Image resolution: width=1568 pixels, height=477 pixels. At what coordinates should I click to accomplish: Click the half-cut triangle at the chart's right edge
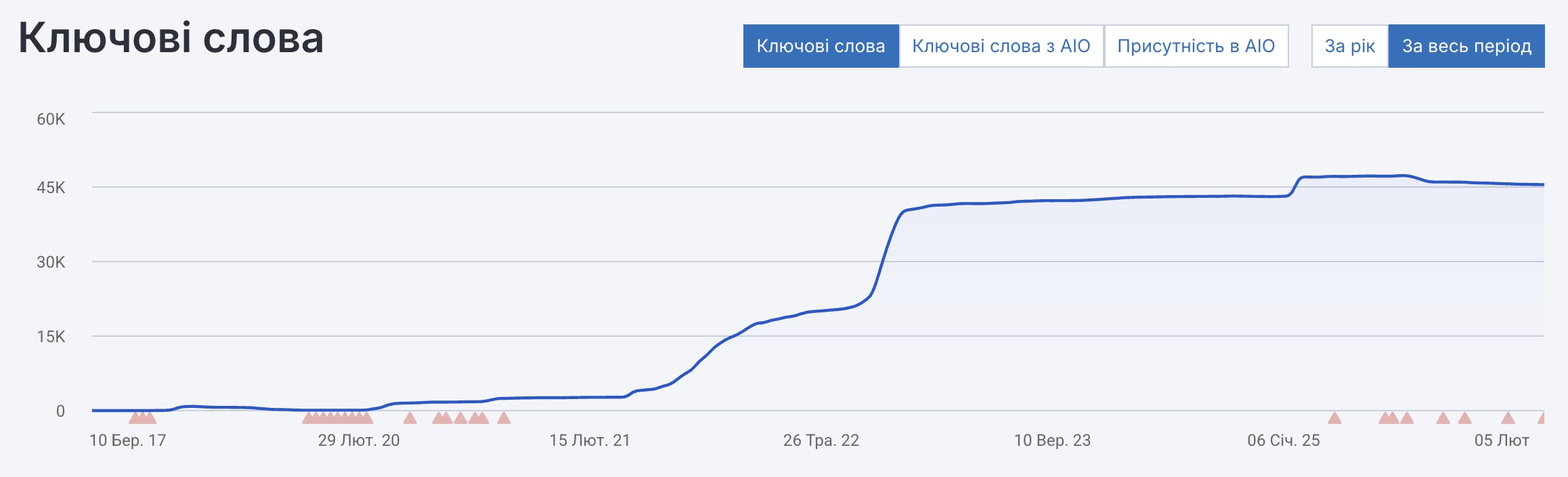click(1542, 418)
